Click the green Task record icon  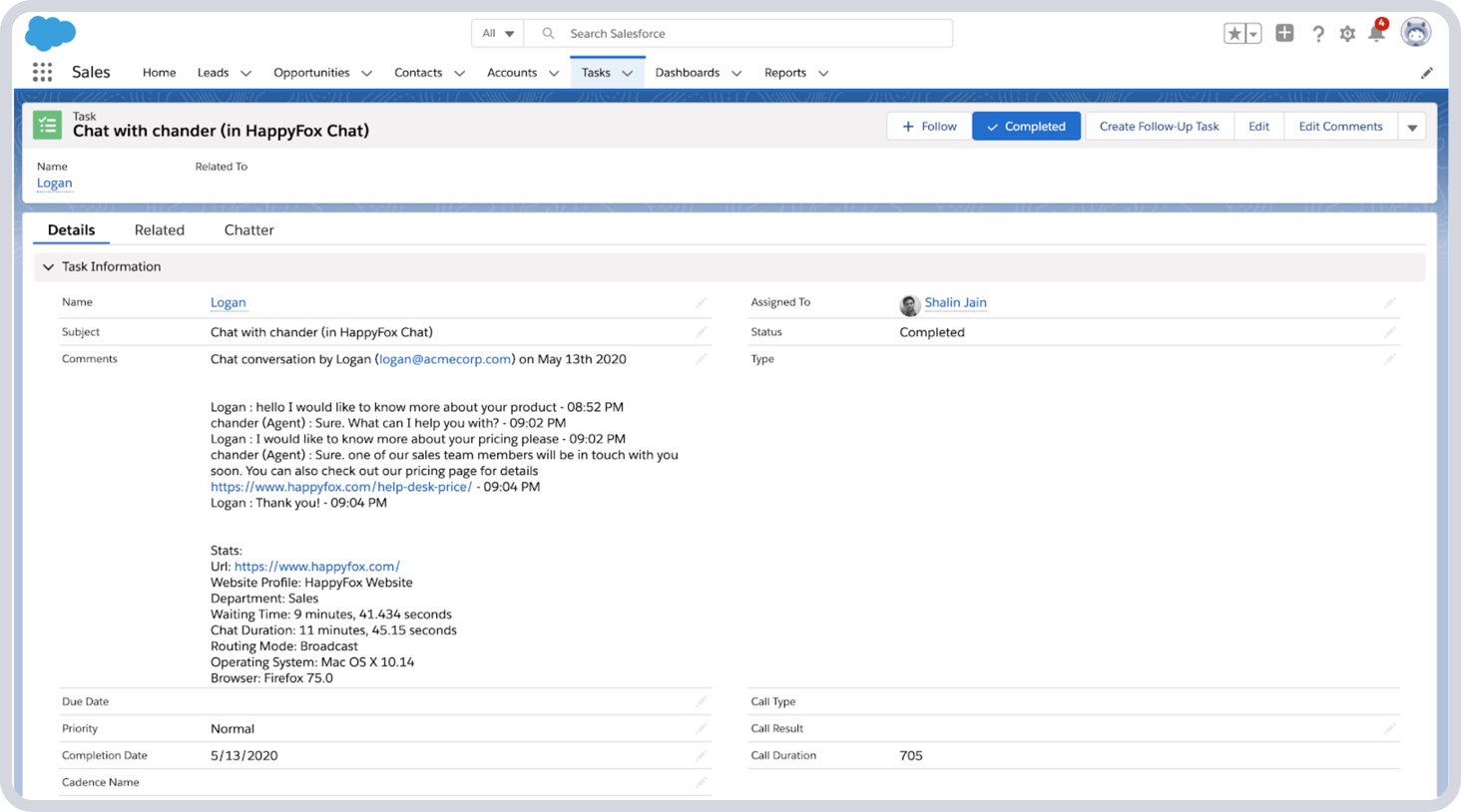(x=47, y=125)
